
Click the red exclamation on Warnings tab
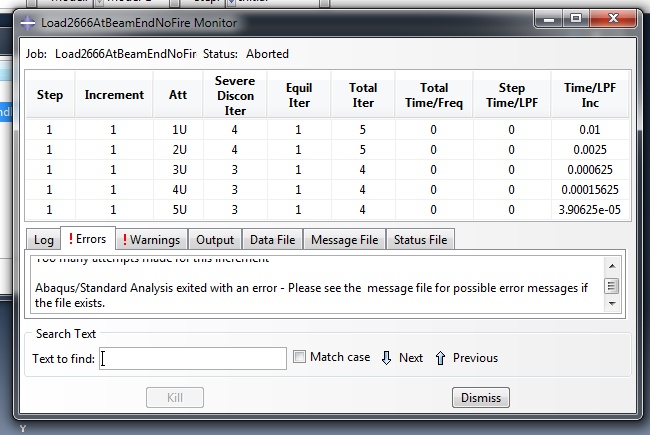click(124, 240)
